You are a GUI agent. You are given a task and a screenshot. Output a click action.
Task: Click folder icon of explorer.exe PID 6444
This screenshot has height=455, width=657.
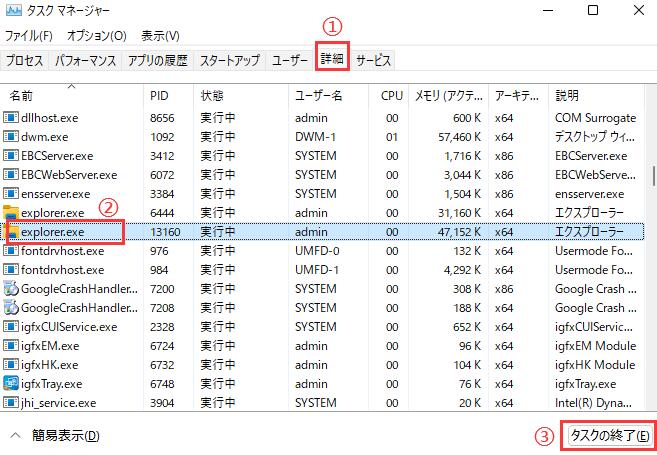(x=11, y=212)
